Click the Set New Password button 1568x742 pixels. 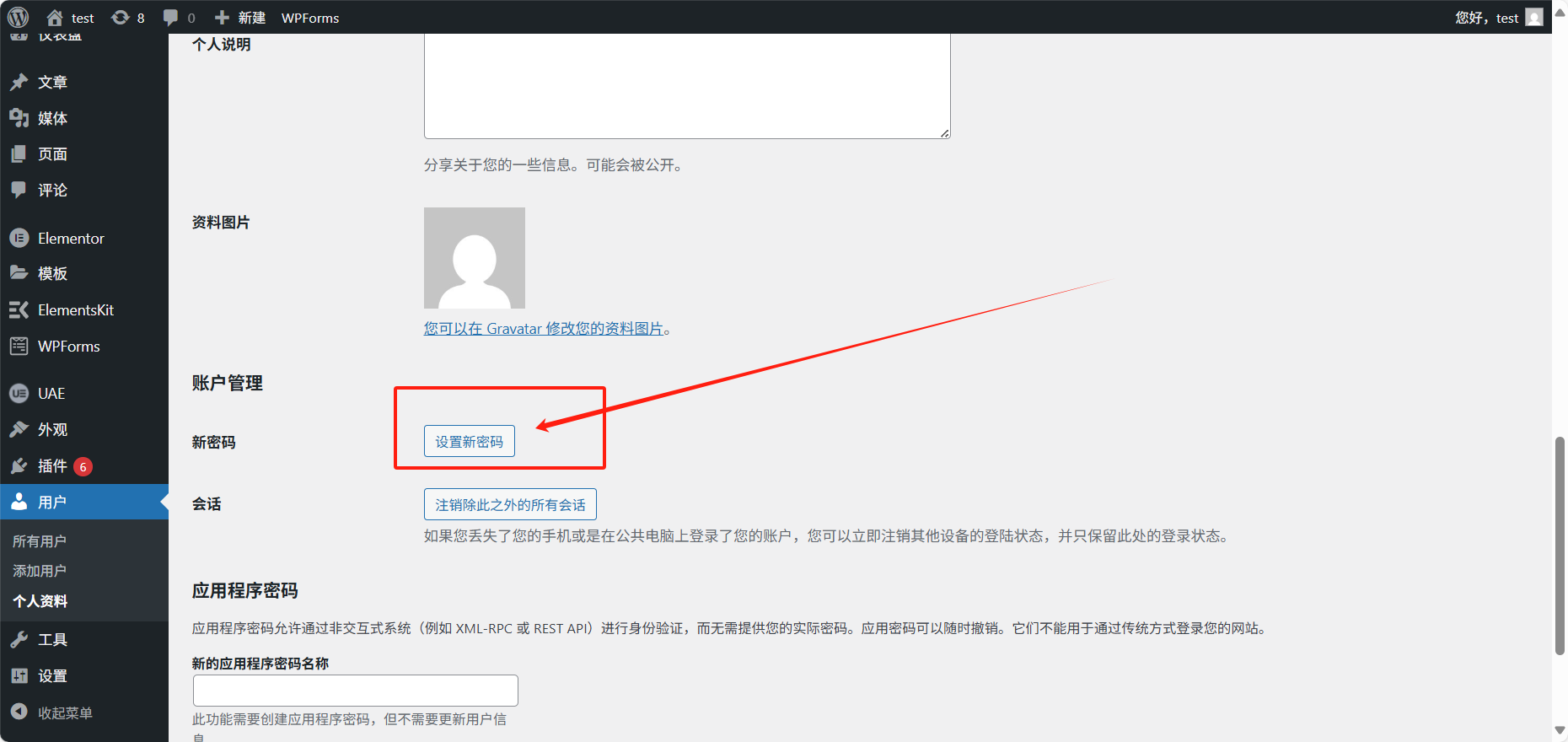pos(469,442)
